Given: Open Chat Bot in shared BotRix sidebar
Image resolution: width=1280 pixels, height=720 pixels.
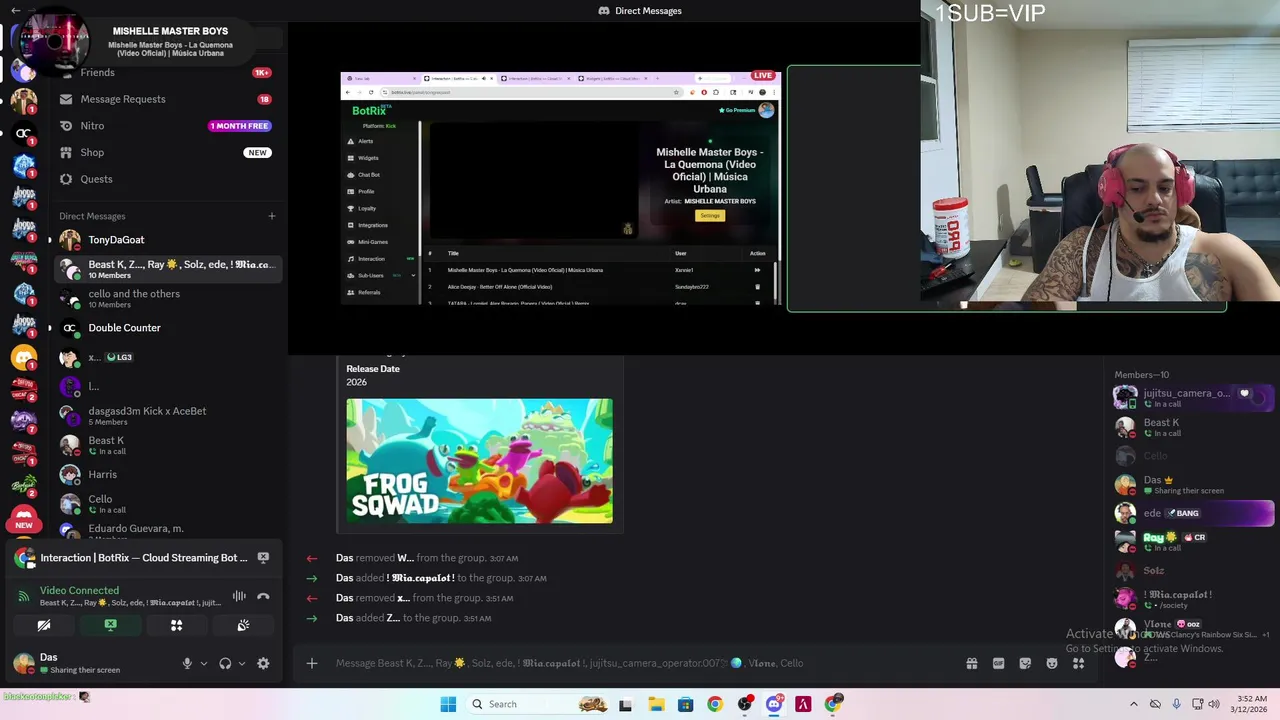Looking at the screenshot, I should pos(368,175).
